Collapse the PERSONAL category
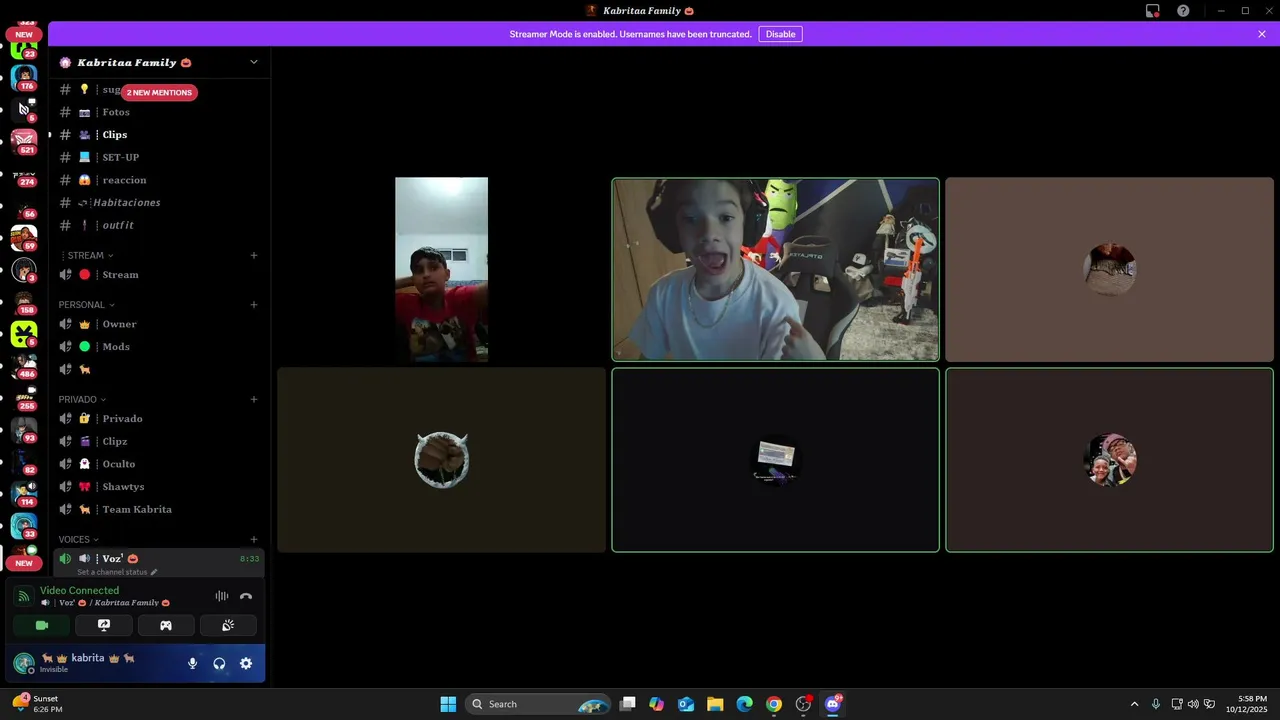The height and width of the screenshot is (720, 1280). click(87, 305)
